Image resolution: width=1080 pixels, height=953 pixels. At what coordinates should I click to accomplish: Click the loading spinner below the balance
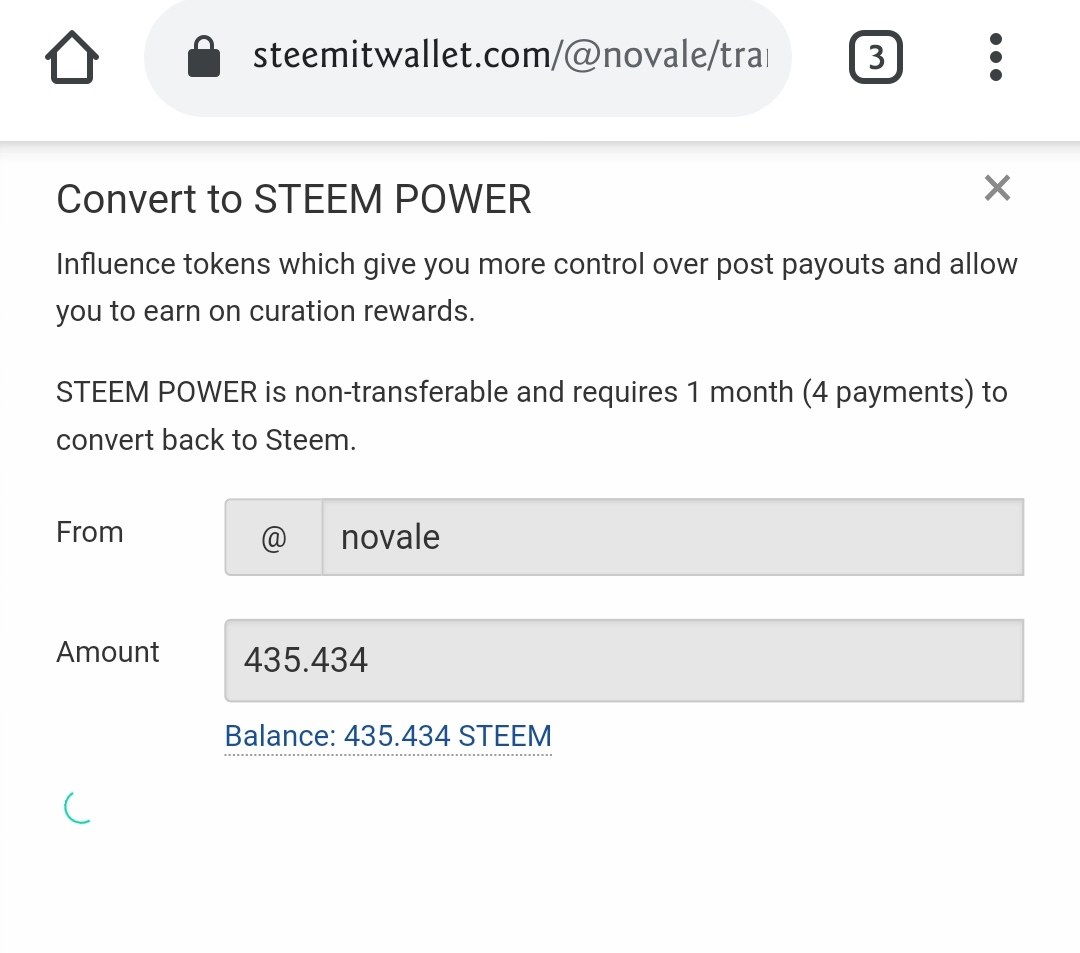[x=79, y=807]
